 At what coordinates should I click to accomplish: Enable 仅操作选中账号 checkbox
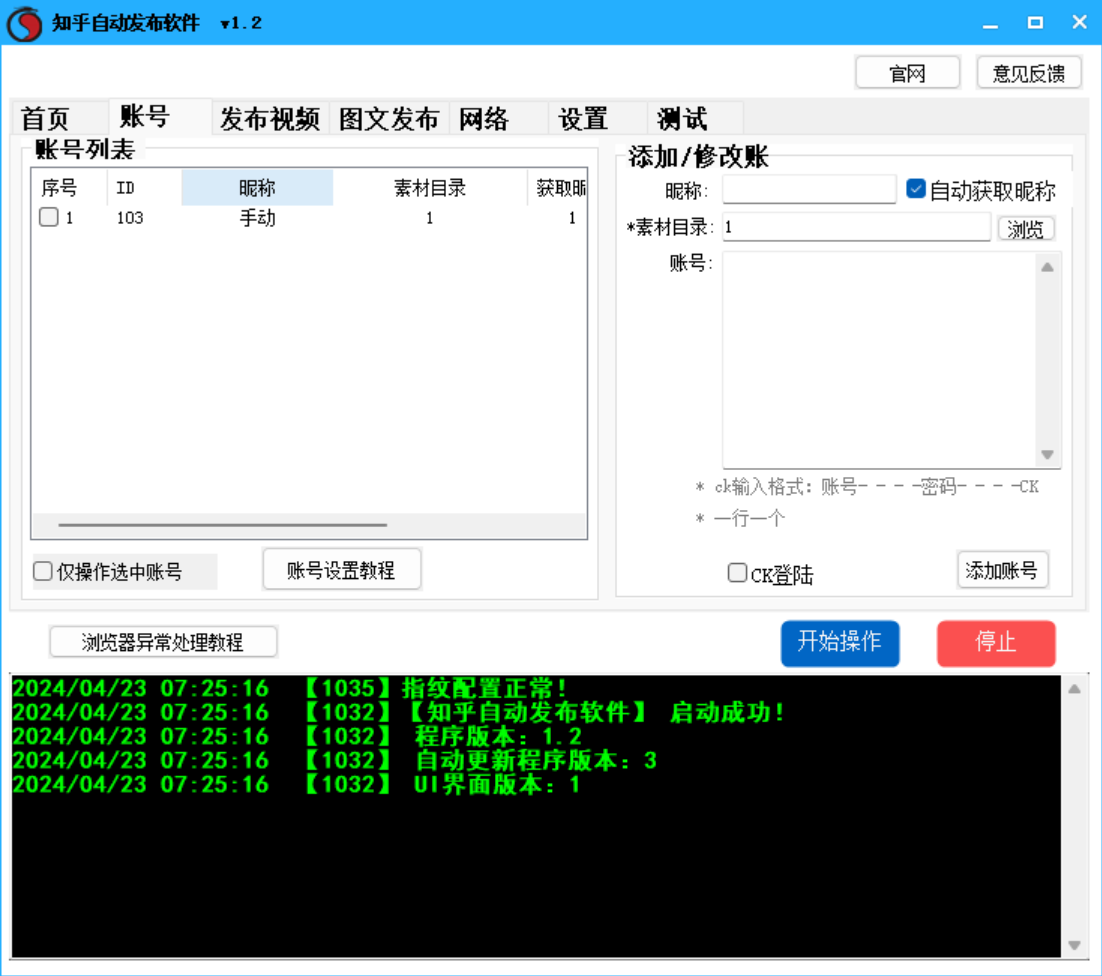(43, 571)
